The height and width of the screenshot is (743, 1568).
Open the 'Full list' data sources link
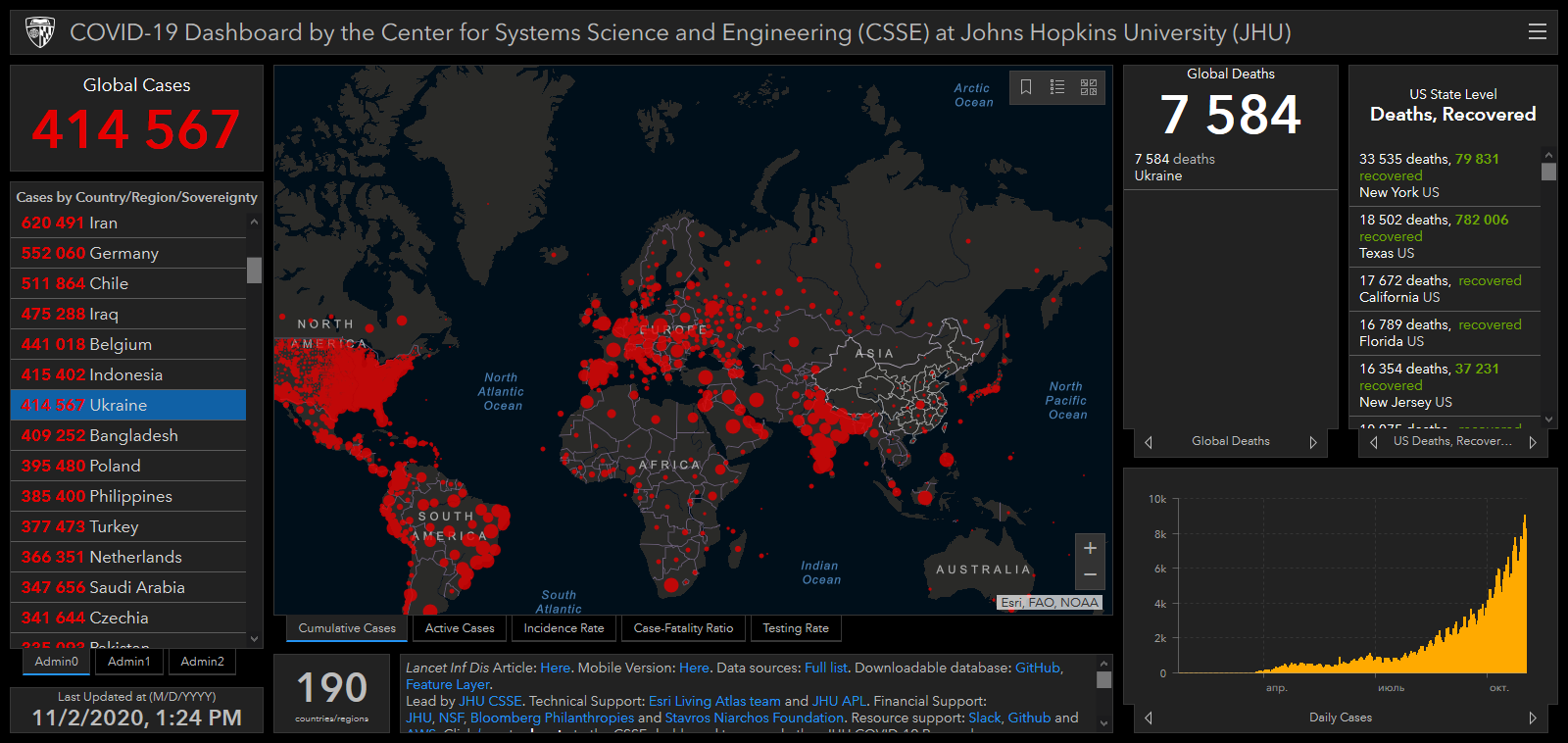tap(825, 668)
